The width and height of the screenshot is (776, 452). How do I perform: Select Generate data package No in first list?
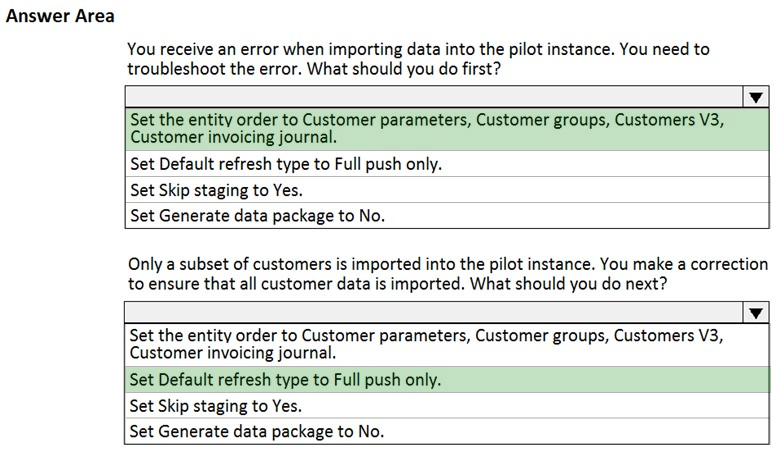(x=447, y=216)
